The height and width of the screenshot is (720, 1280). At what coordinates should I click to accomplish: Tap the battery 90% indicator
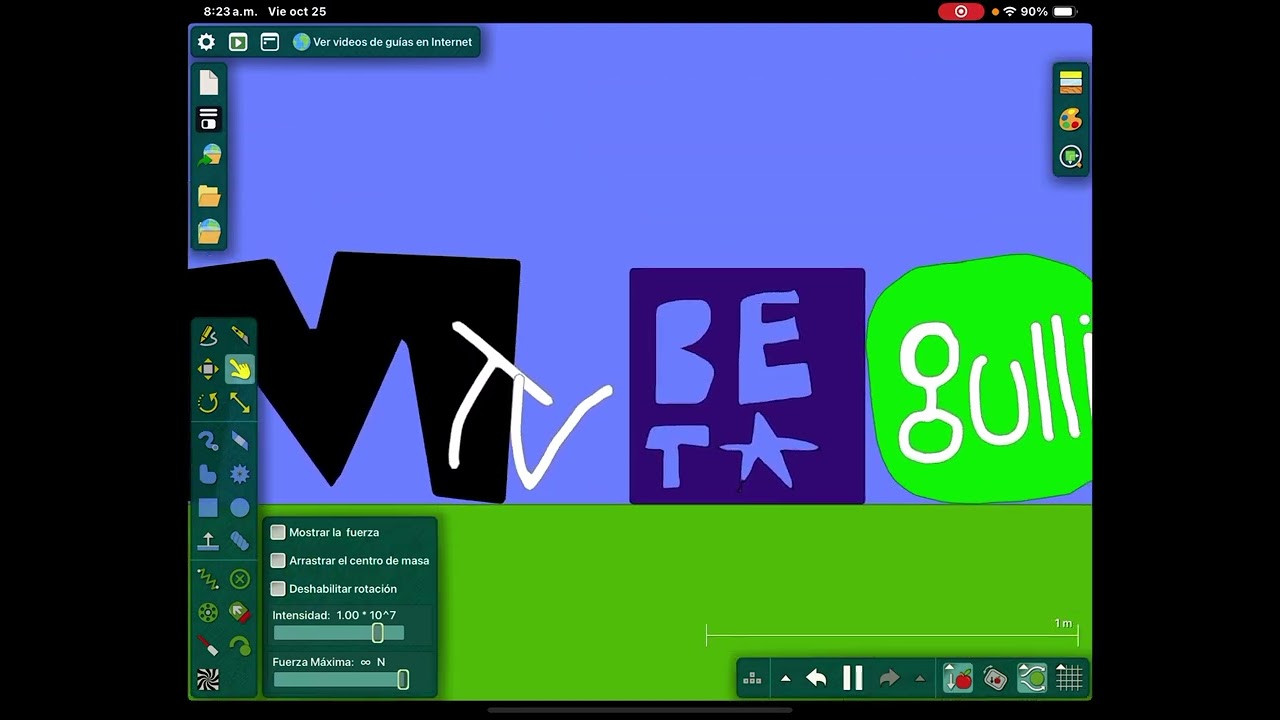pyautogui.click(x=1048, y=12)
